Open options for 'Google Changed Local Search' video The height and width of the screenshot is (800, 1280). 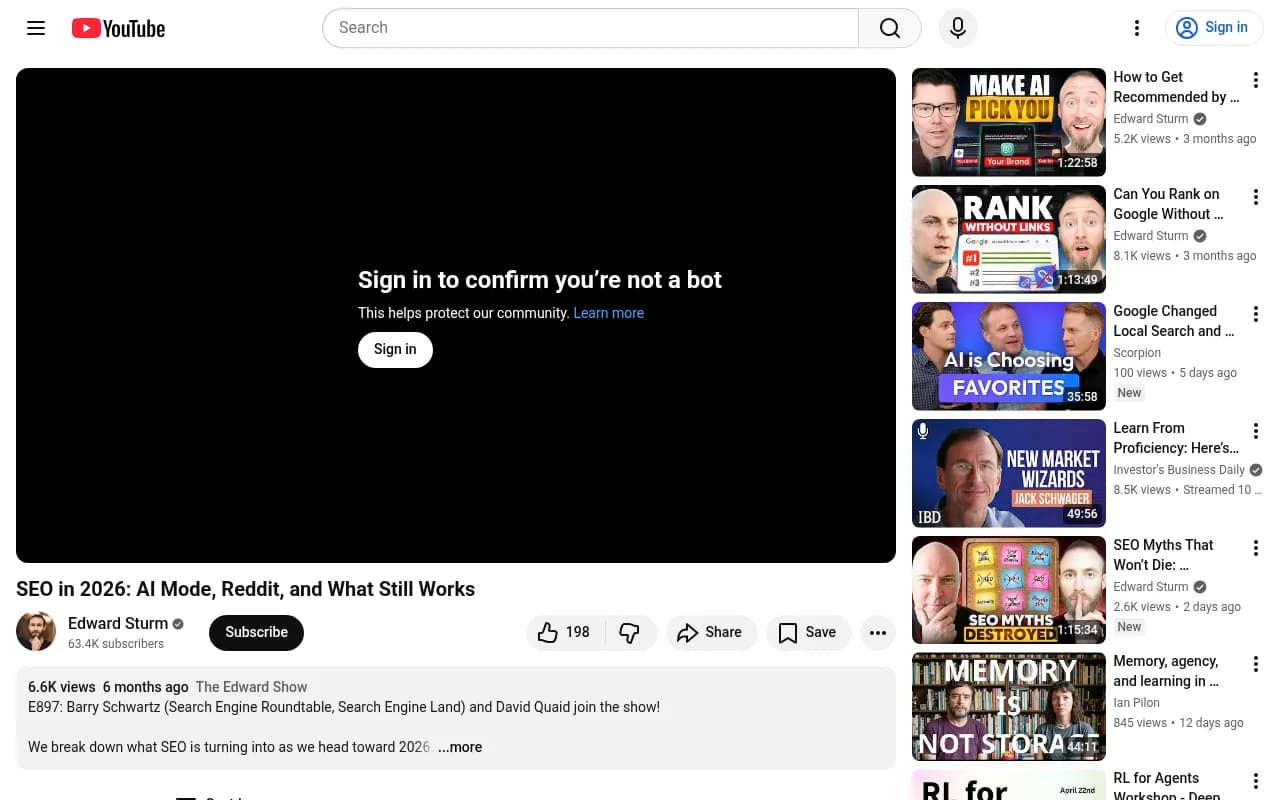1256,314
